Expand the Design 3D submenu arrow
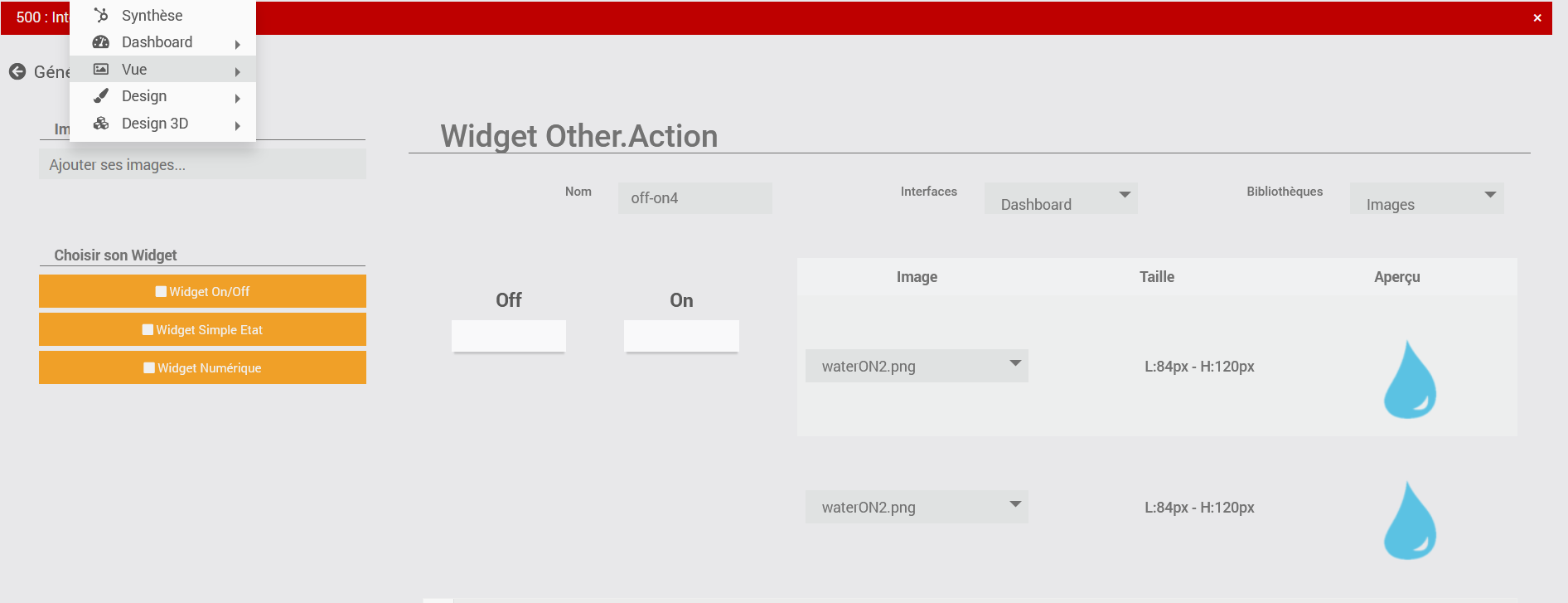1568x603 pixels. point(238,126)
